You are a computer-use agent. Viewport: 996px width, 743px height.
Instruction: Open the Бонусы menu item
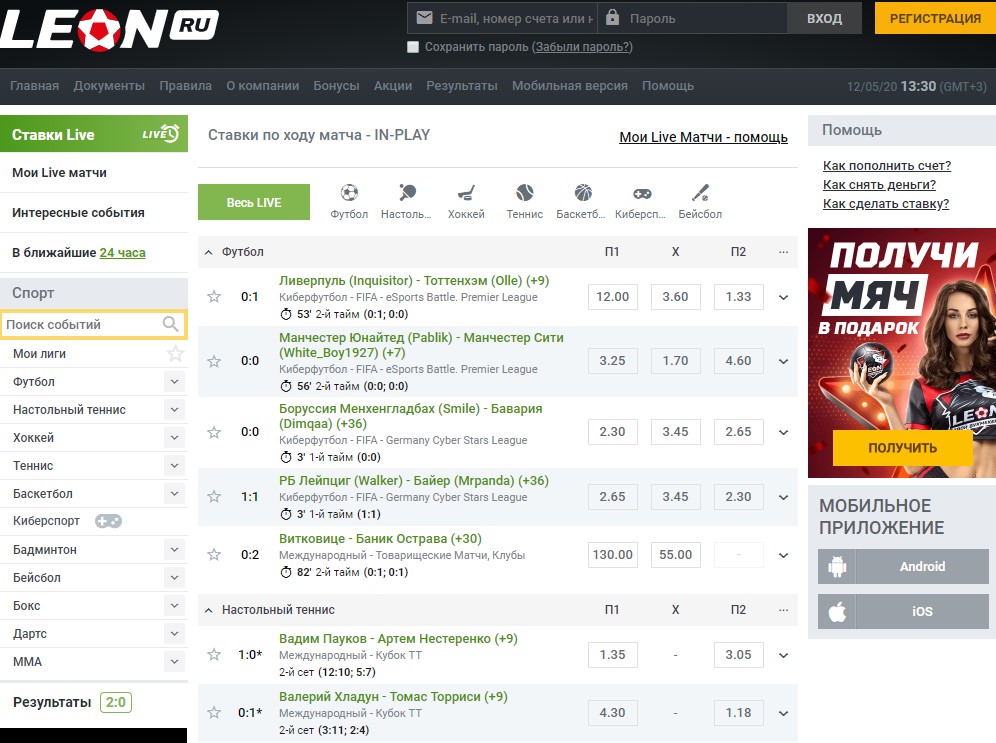pos(336,86)
